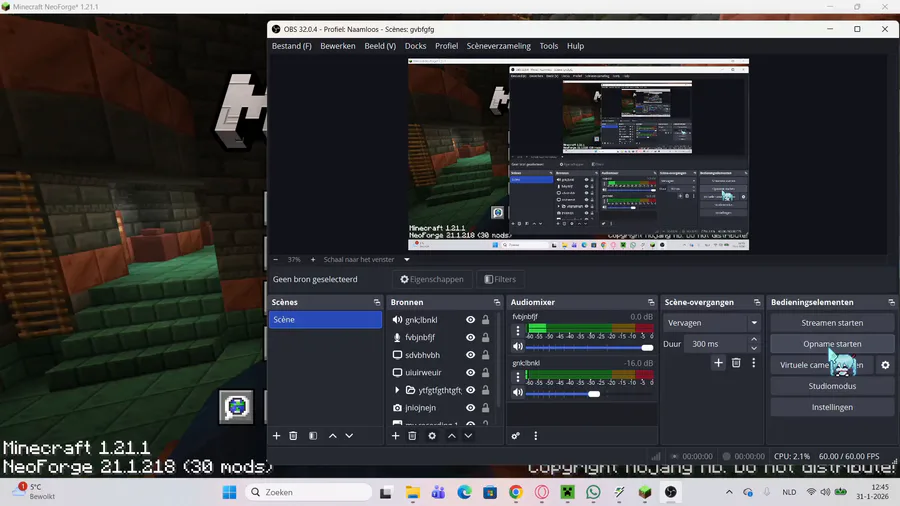Mute the fvbjnbfjf audio channel
The width and height of the screenshot is (900, 506).
click(518, 347)
